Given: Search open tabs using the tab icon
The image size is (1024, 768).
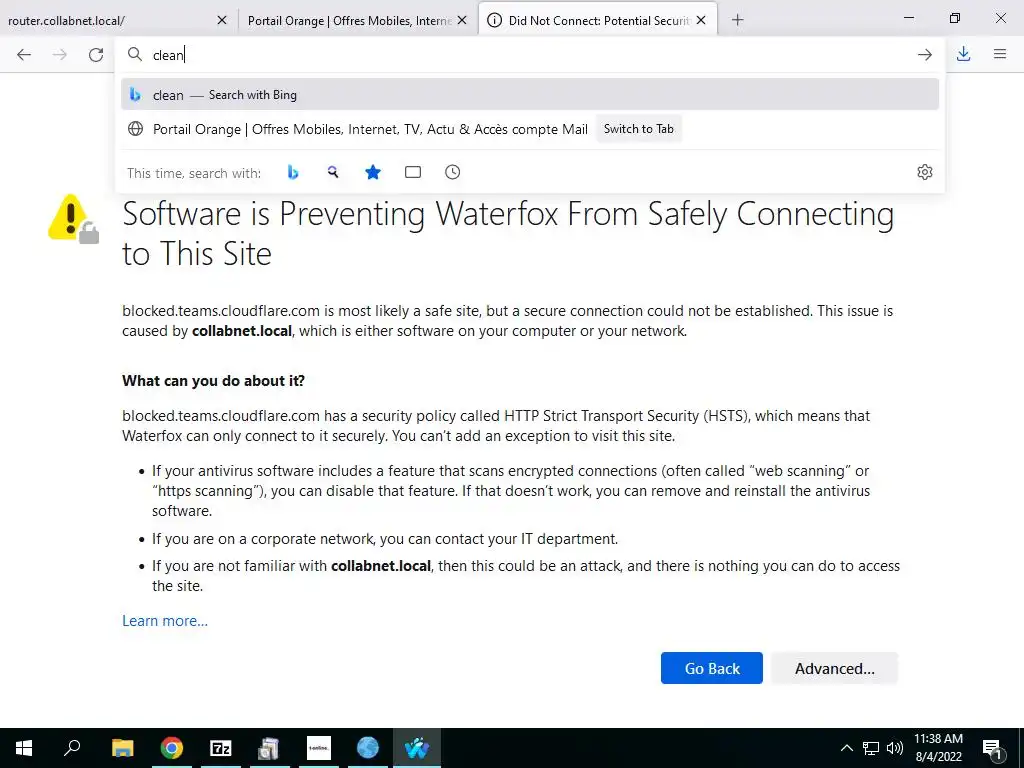Looking at the screenshot, I should pyautogui.click(x=413, y=172).
